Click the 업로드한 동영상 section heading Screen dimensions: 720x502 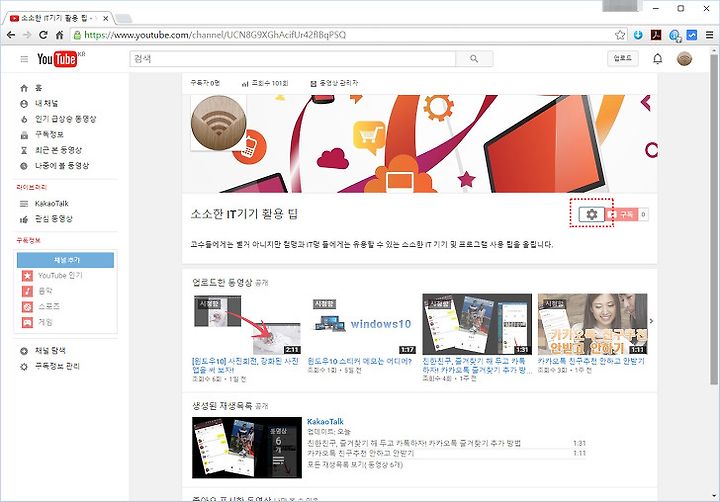(222, 282)
